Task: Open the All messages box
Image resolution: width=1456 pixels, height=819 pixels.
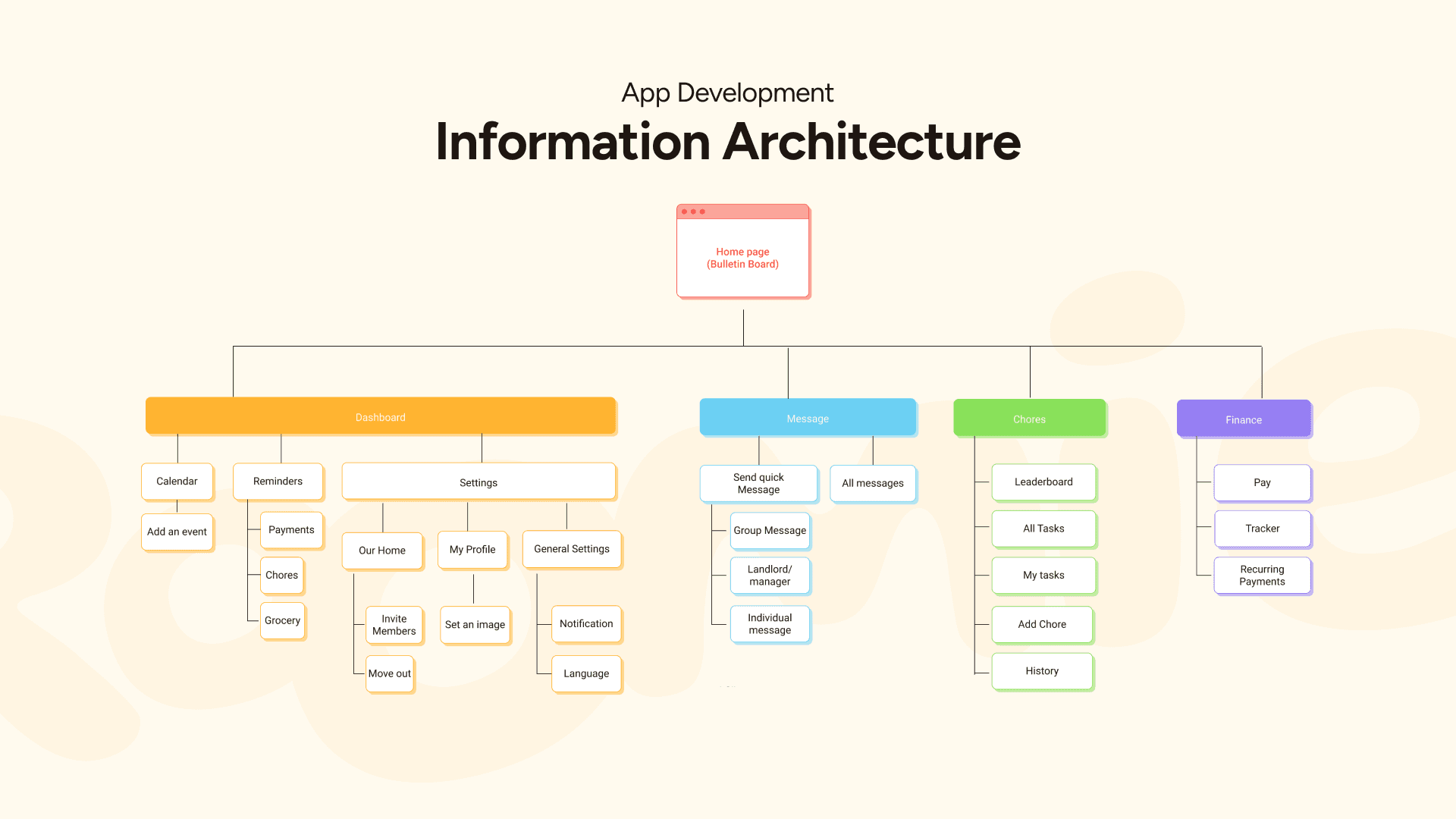Action: tap(873, 483)
